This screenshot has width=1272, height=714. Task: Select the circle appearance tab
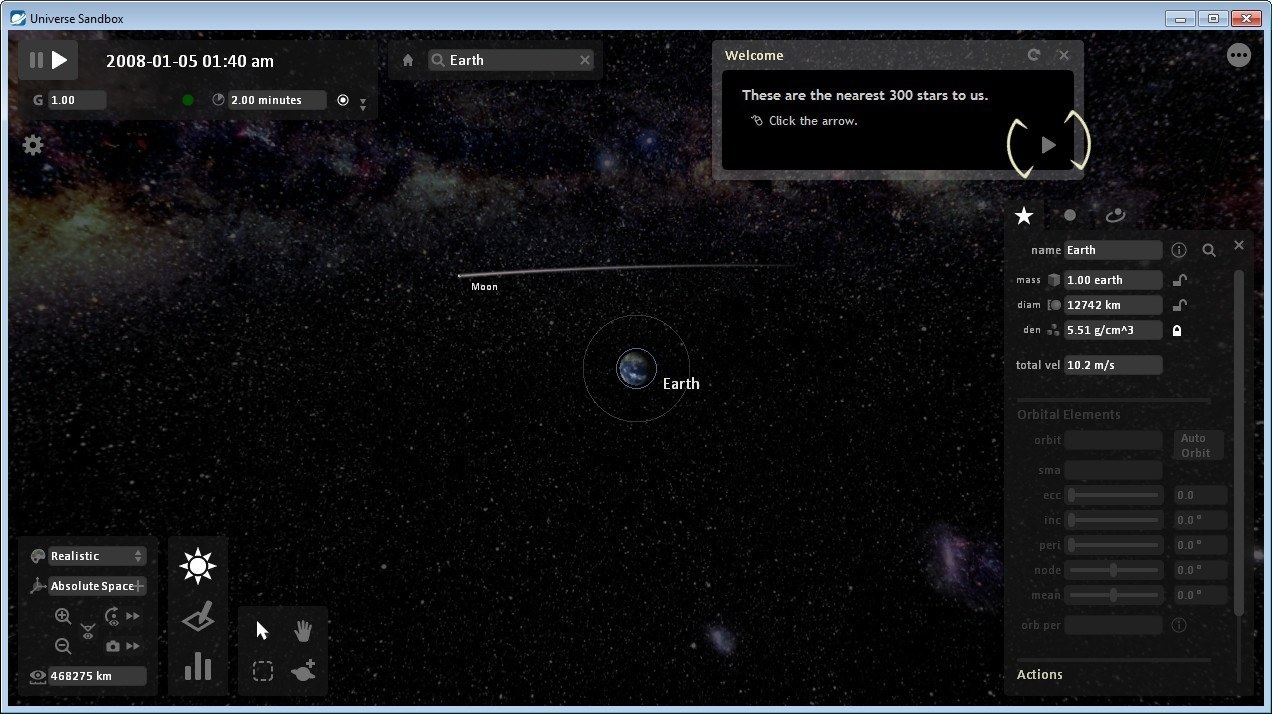(1070, 215)
